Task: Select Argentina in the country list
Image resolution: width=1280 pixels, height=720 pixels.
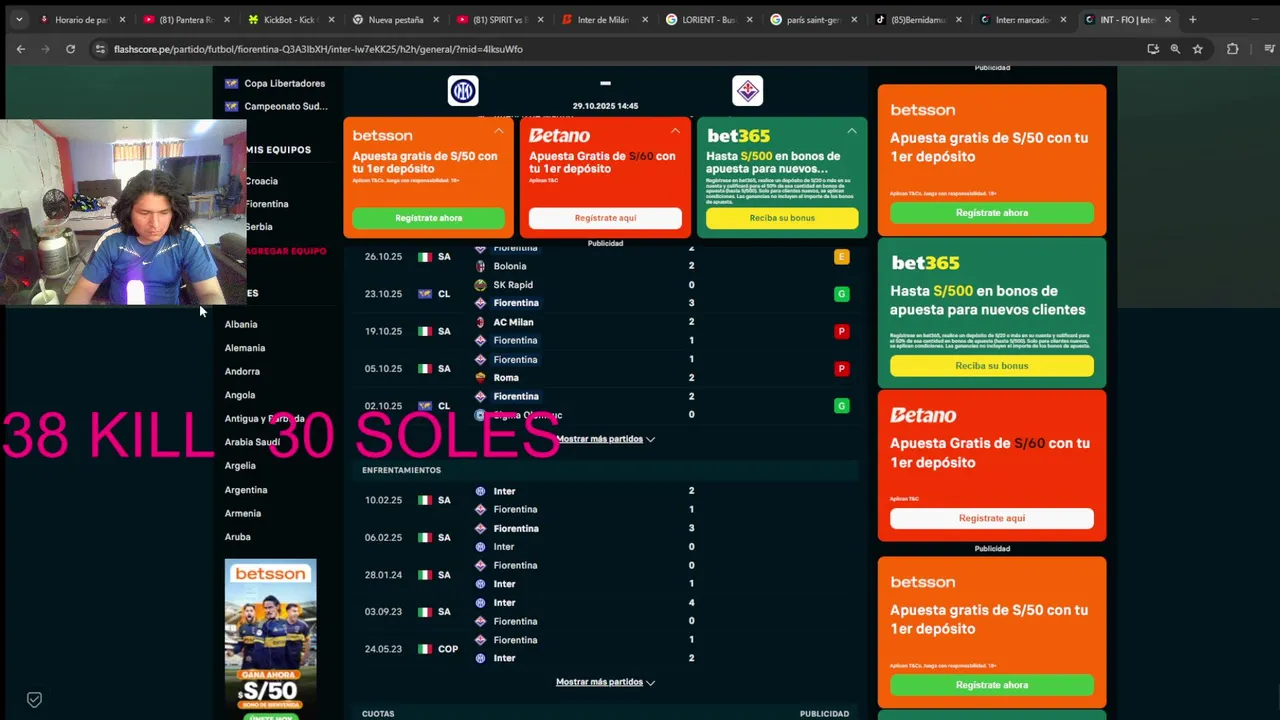Action: [246, 490]
